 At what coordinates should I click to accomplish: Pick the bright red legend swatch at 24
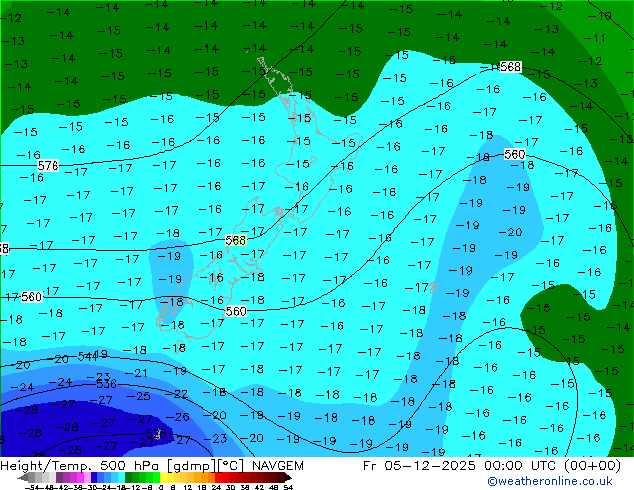[218, 478]
